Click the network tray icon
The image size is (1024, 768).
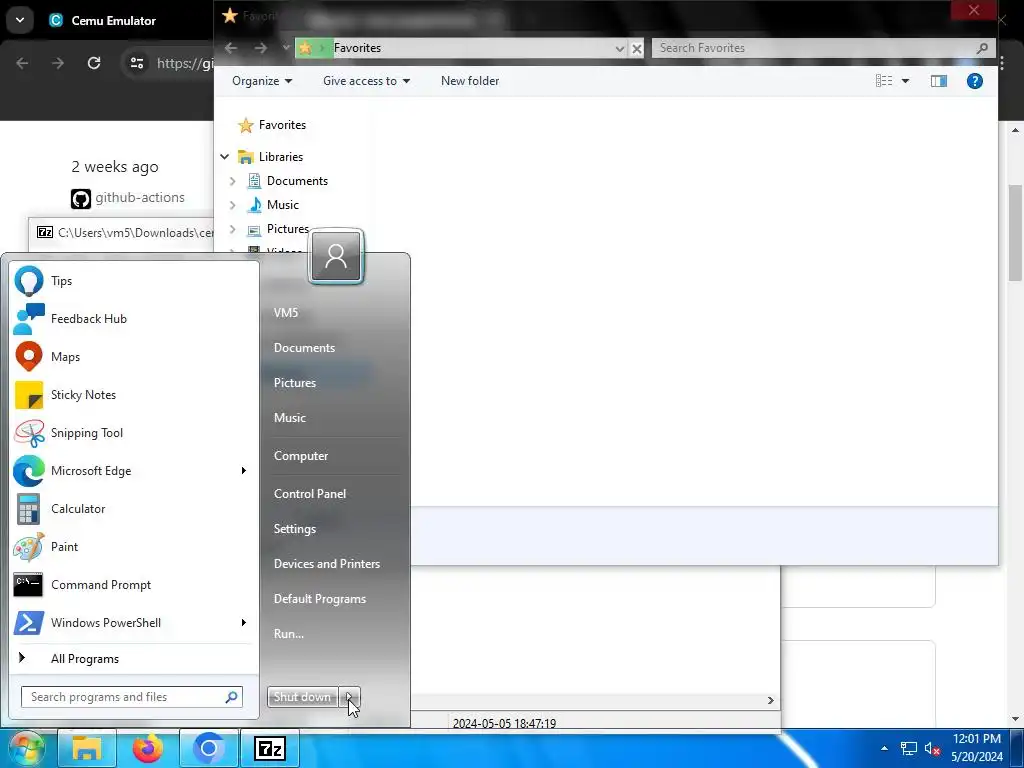click(908, 748)
